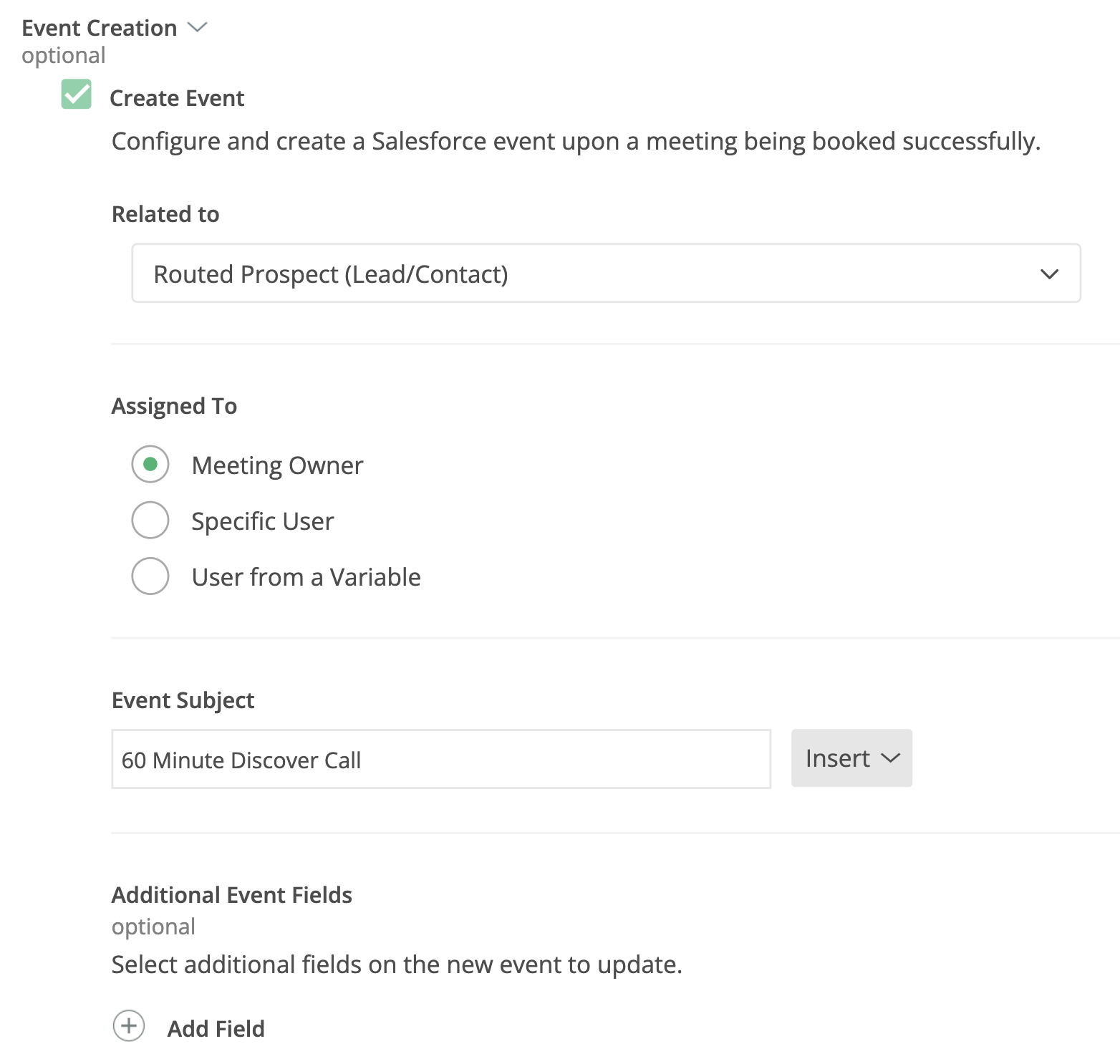Collapse the Event Creation section chevron
The width and height of the screenshot is (1120, 1064).
(197, 27)
